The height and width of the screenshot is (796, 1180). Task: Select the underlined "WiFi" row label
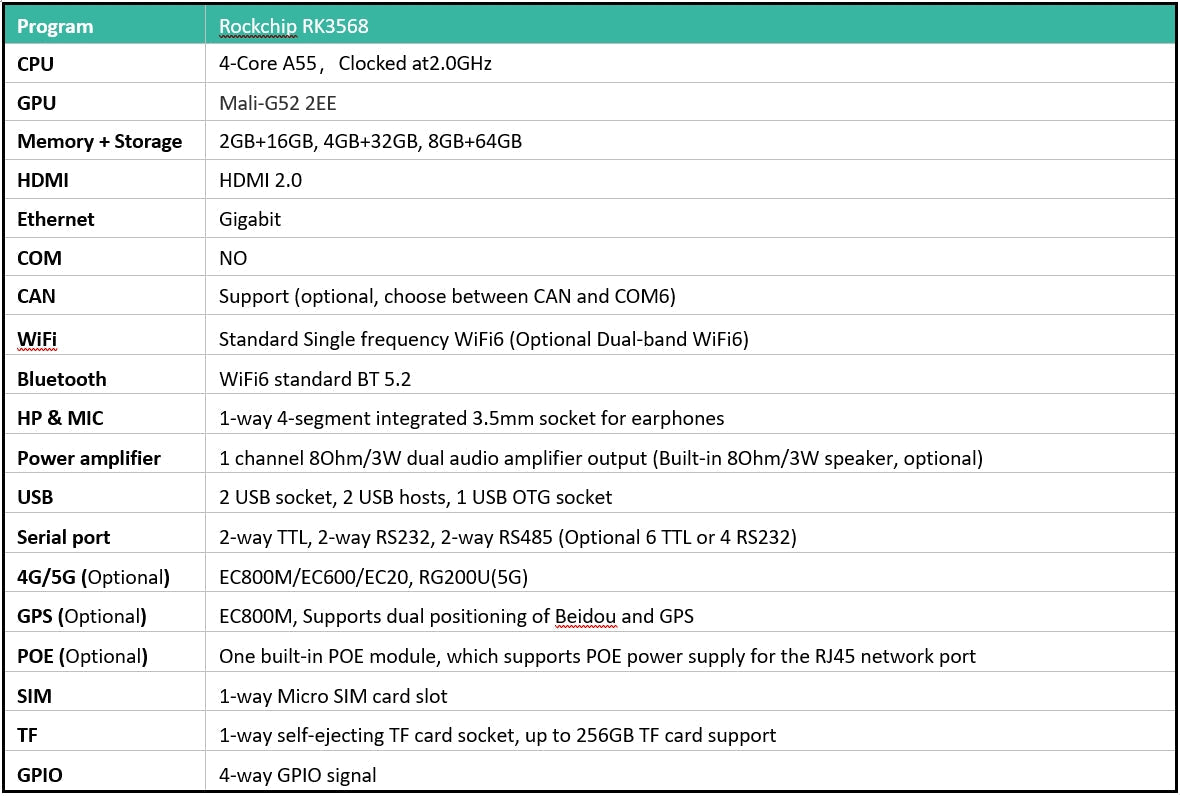tap(37, 339)
